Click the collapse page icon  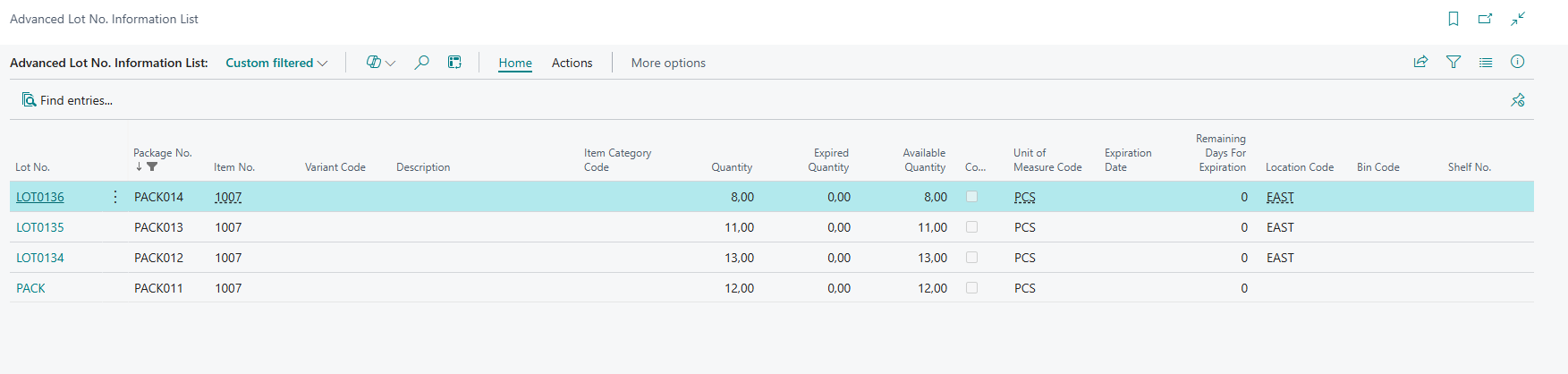[x=1518, y=19]
